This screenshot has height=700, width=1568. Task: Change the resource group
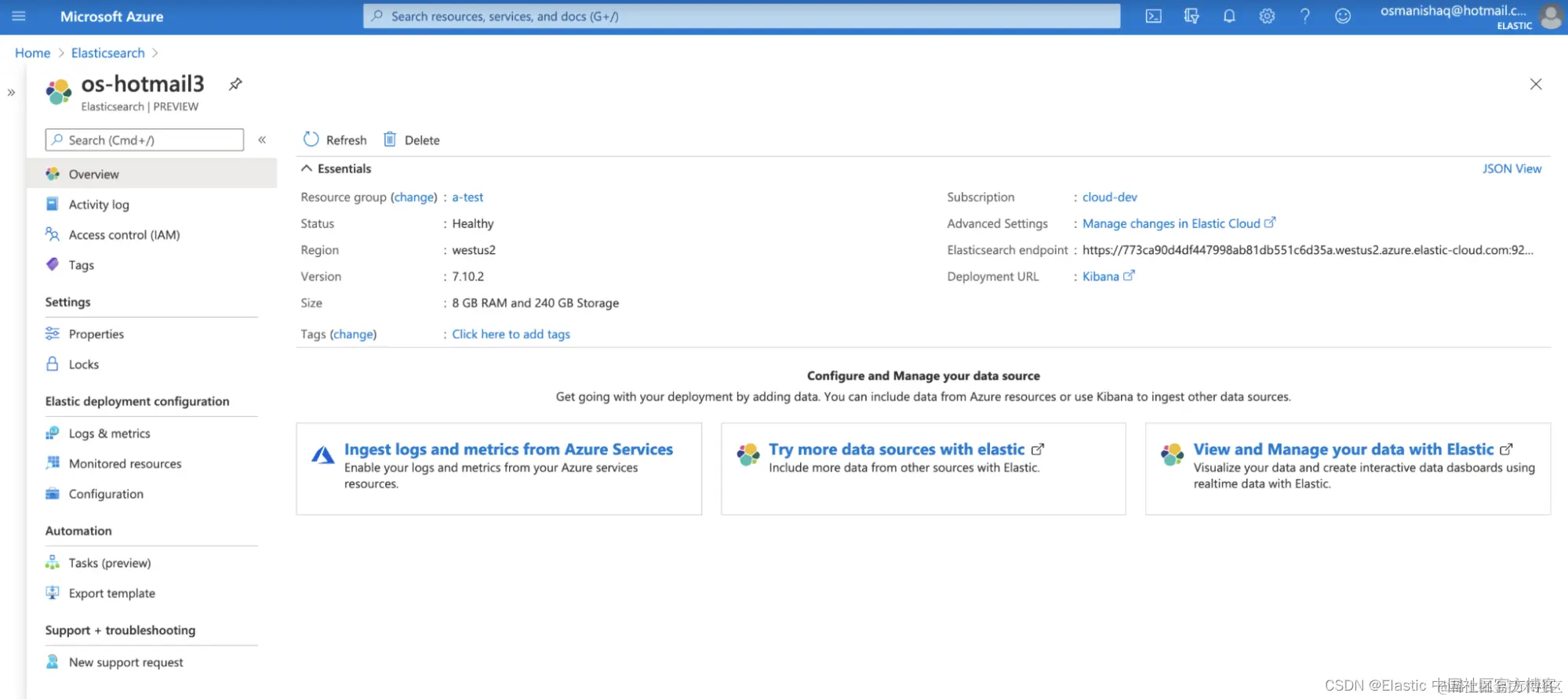413,198
